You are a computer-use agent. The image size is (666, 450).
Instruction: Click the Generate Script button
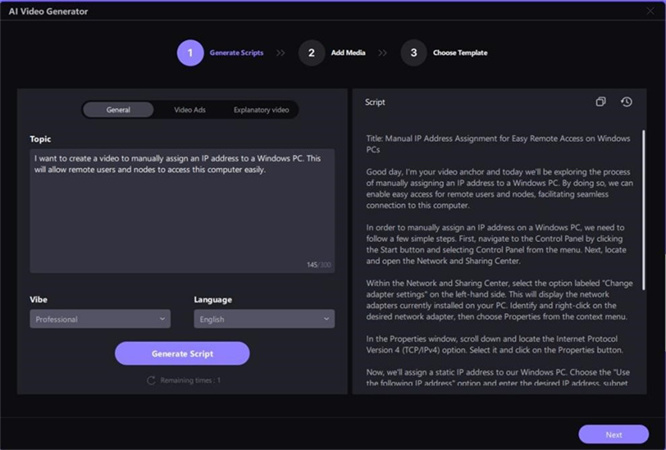coord(182,353)
